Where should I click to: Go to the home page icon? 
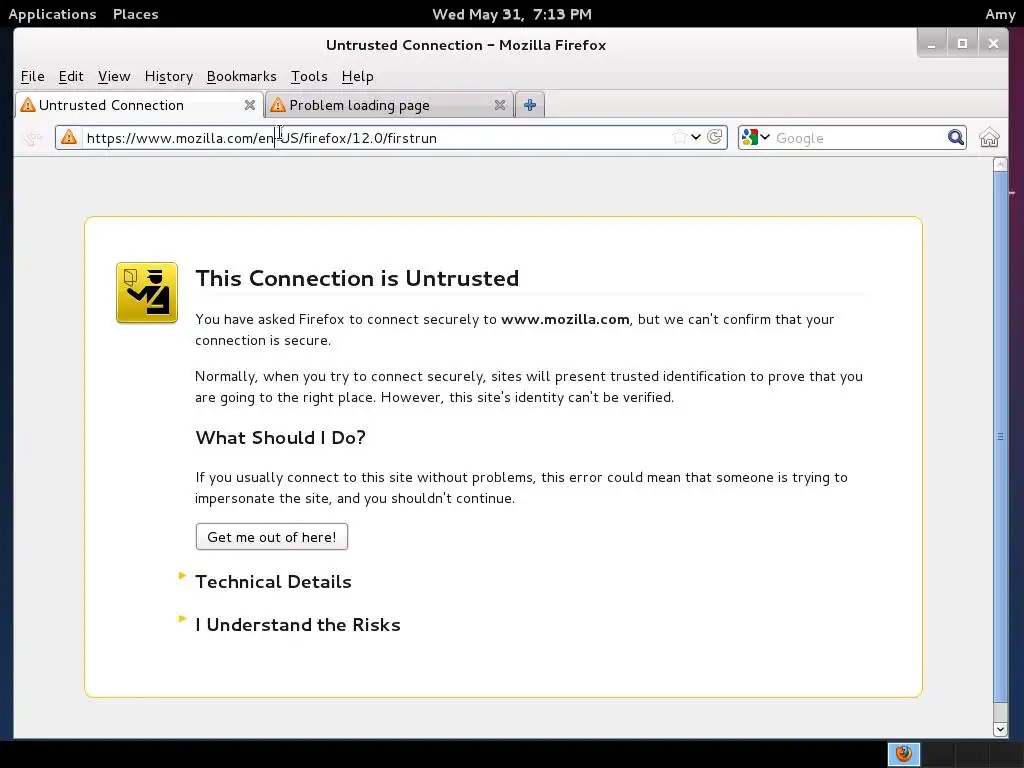(x=989, y=138)
